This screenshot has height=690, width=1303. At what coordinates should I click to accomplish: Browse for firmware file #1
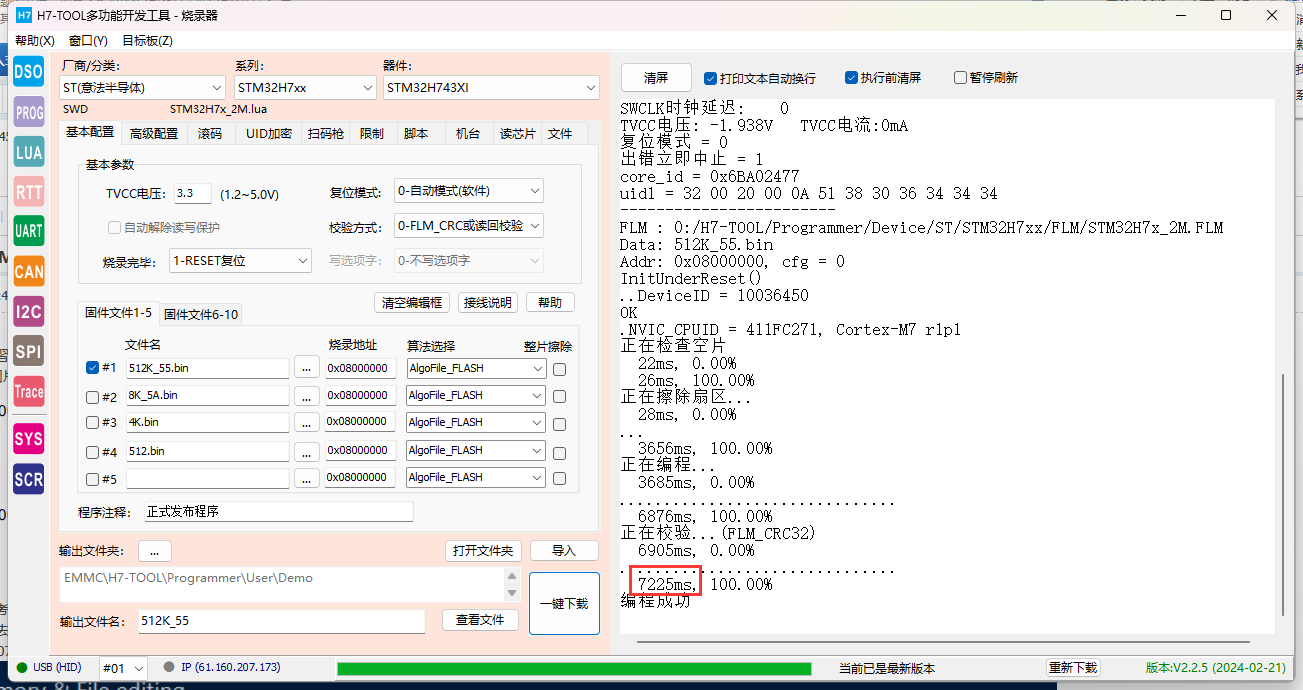pos(307,368)
